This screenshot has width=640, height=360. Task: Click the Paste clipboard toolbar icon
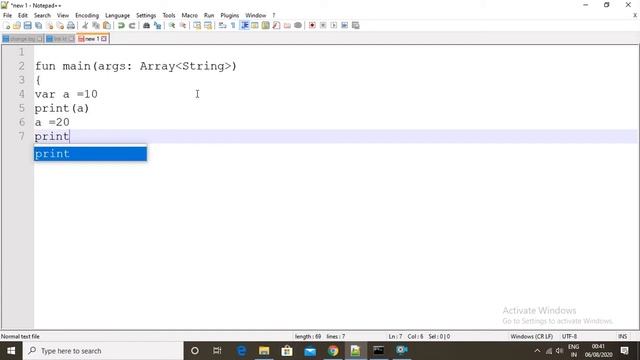point(107,25)
